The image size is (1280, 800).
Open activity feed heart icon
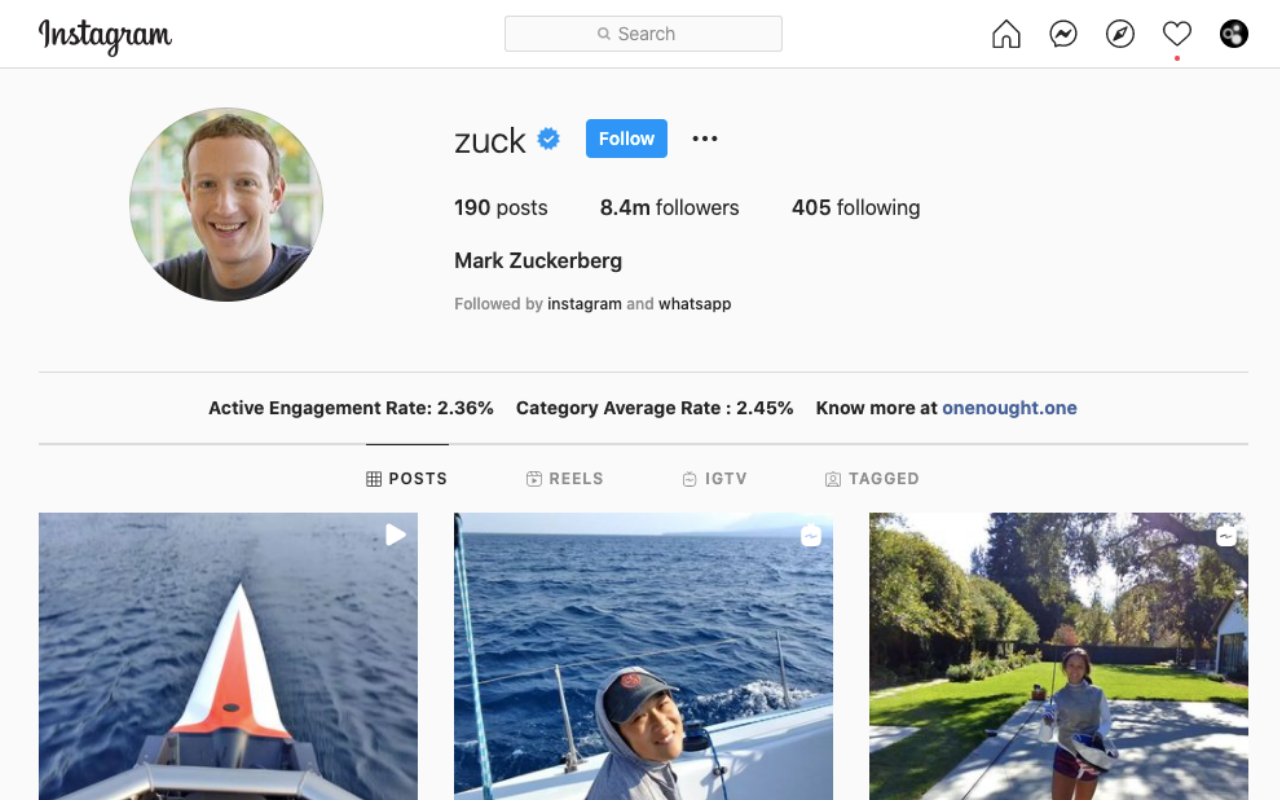tap(1177, 34)
